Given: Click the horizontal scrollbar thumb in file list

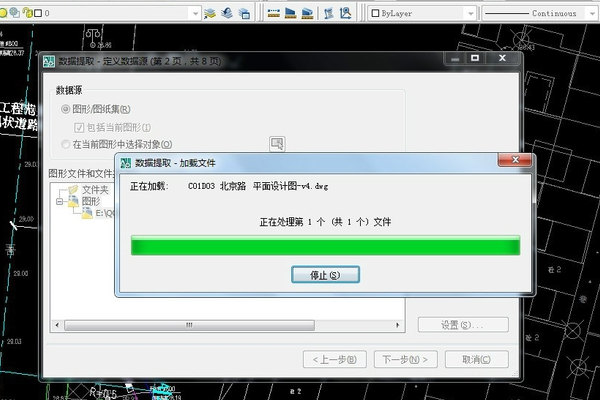Looking at the screenshot, I should (x=189, y=325).
